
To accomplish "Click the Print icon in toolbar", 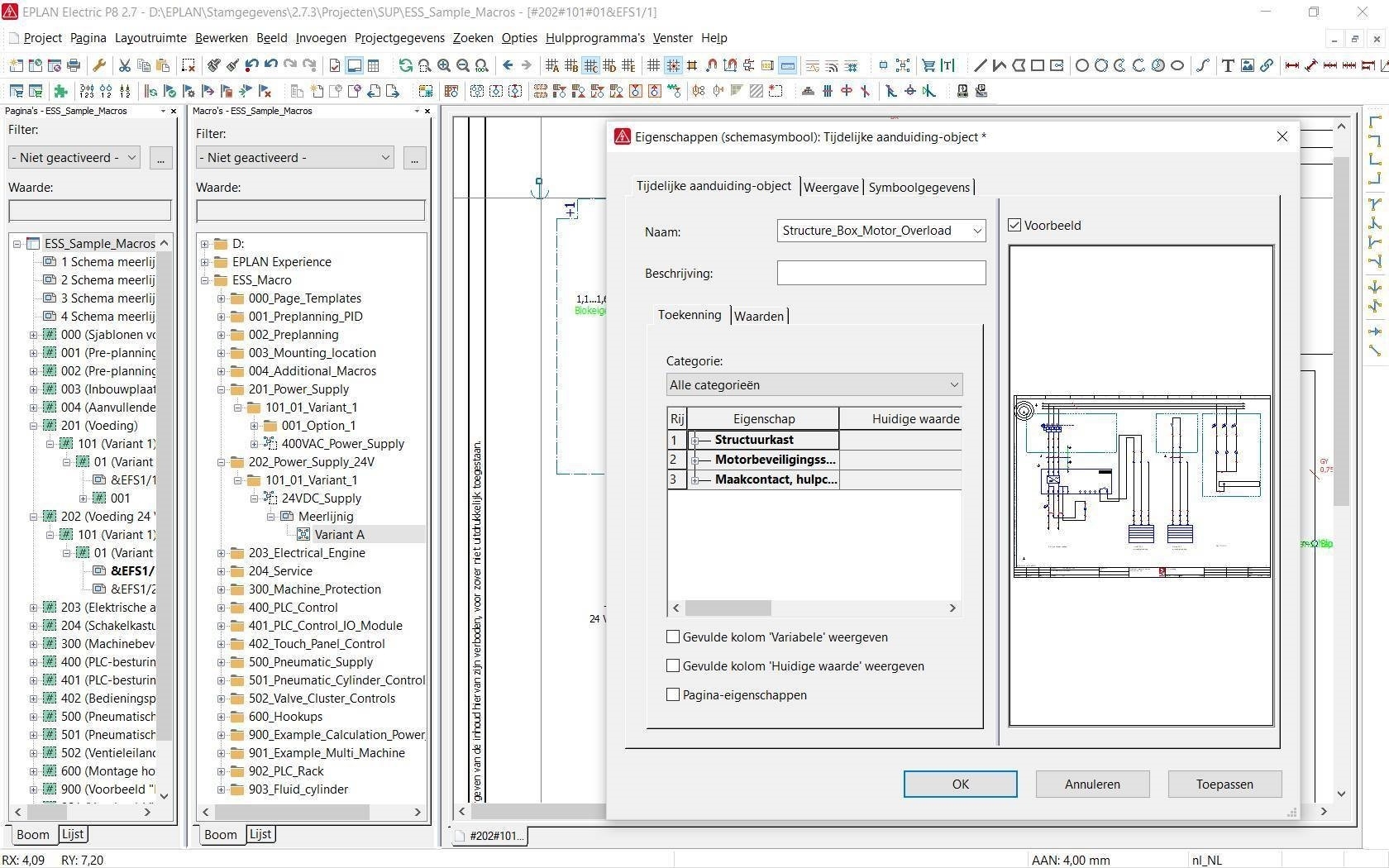I will pyautogui.click(x=74, y=65).
